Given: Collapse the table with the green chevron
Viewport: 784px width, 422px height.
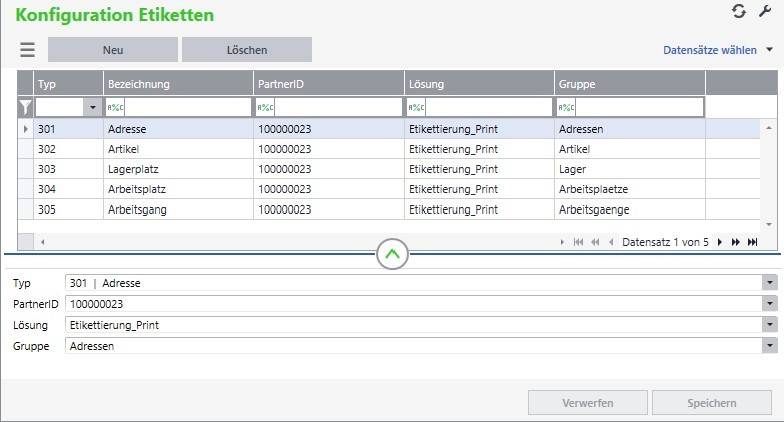Looking at the screenshot, I should (392, 255).
